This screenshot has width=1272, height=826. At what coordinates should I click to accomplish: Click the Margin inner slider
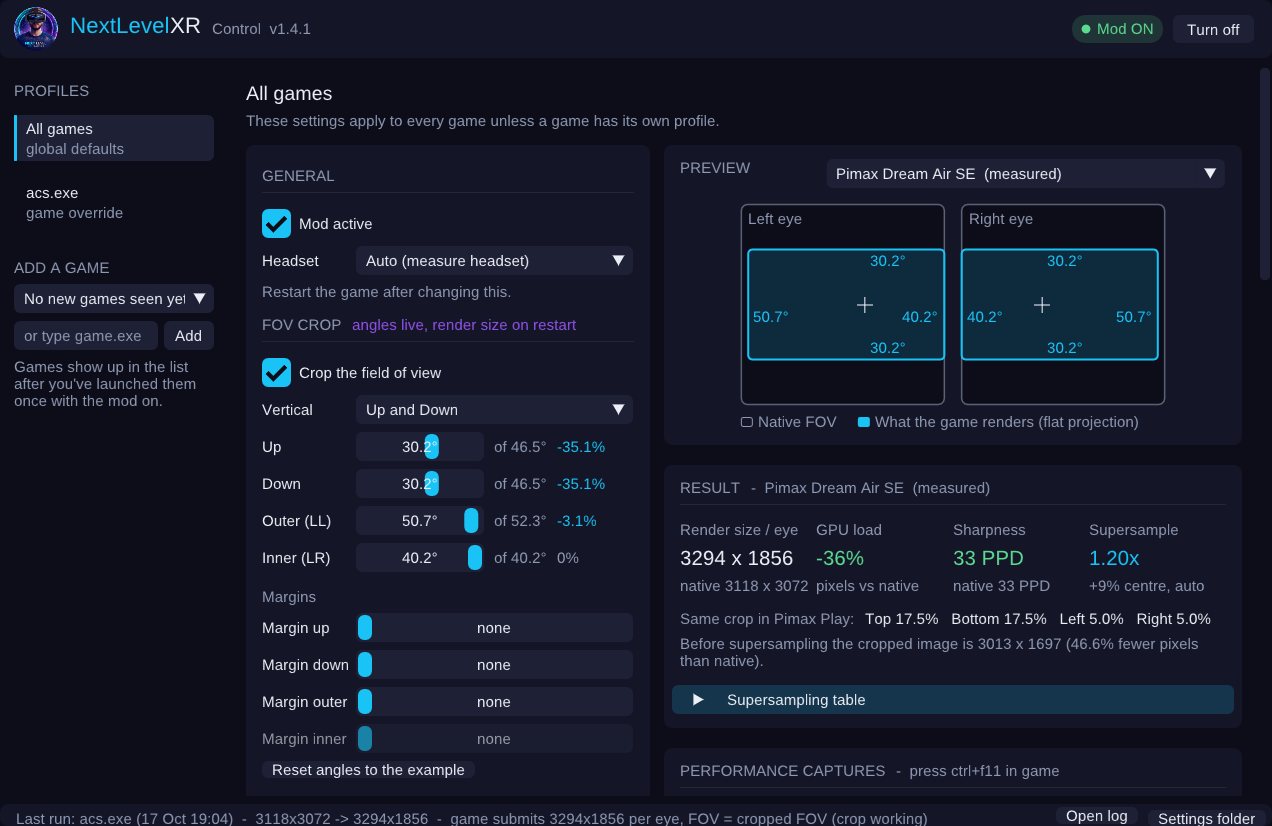(x=494, y=739)
